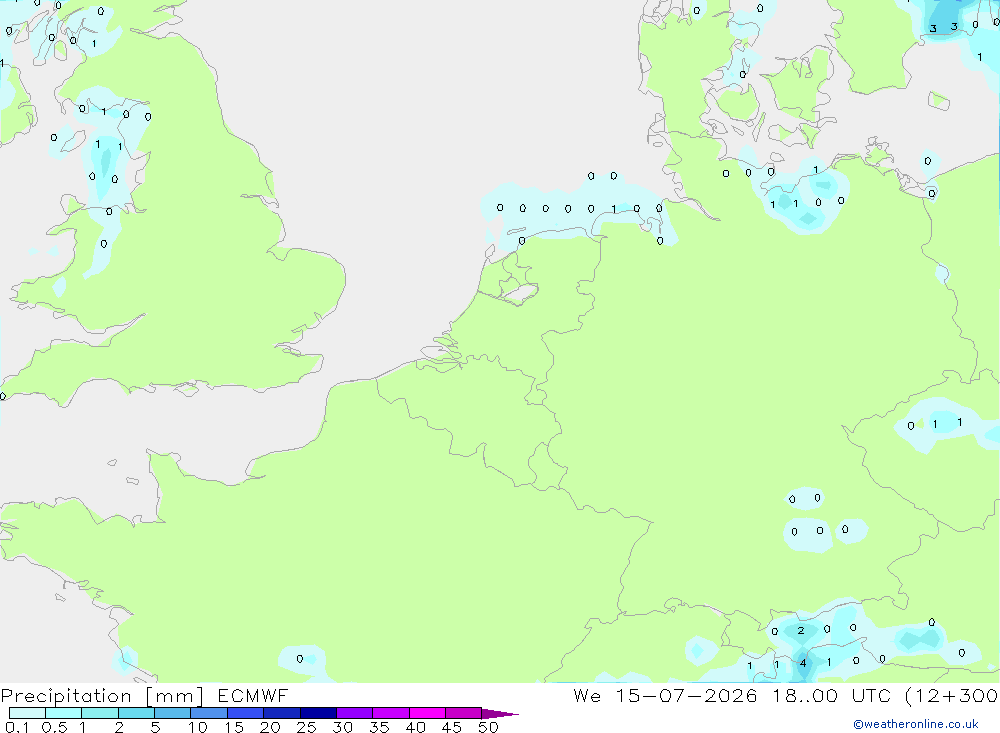Click the legend scale label '40'
The width and height of the screenshot is (1000, 733).
415,727
